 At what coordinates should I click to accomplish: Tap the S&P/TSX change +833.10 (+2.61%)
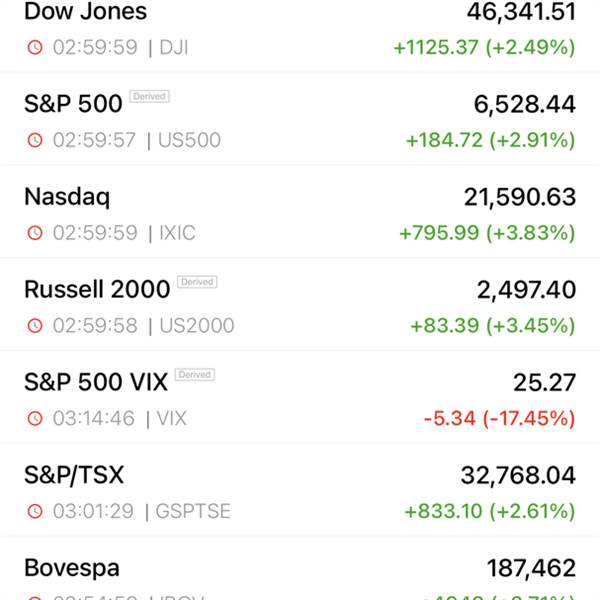490,511
